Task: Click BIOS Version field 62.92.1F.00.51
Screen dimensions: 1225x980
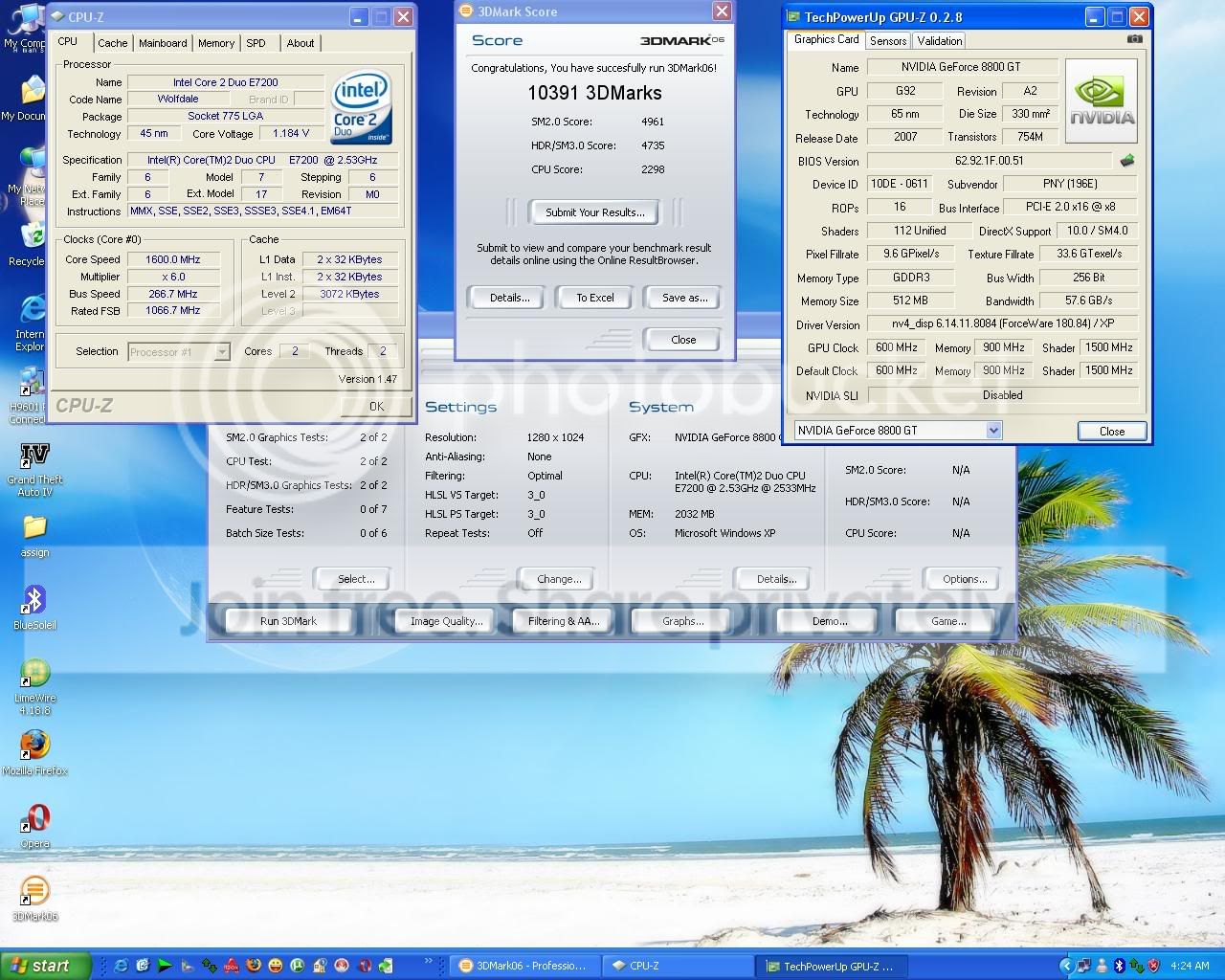Action: (989, 161)
